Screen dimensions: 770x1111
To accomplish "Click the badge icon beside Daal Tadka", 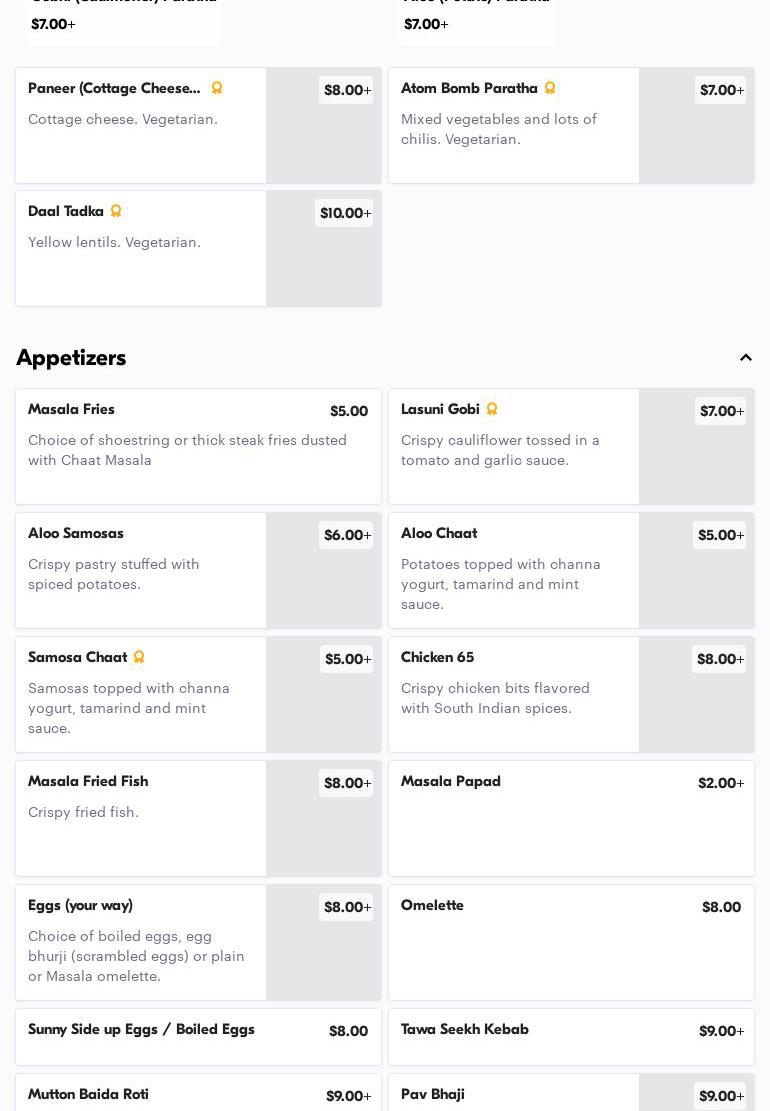I will (116, 211).
